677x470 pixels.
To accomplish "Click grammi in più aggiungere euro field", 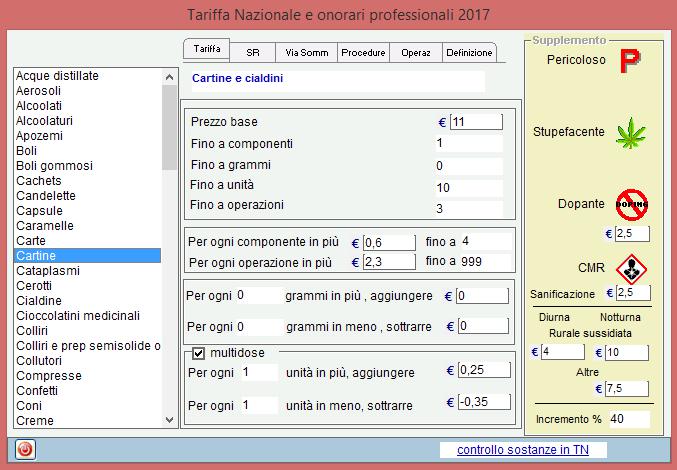I will tap(482, 296).
